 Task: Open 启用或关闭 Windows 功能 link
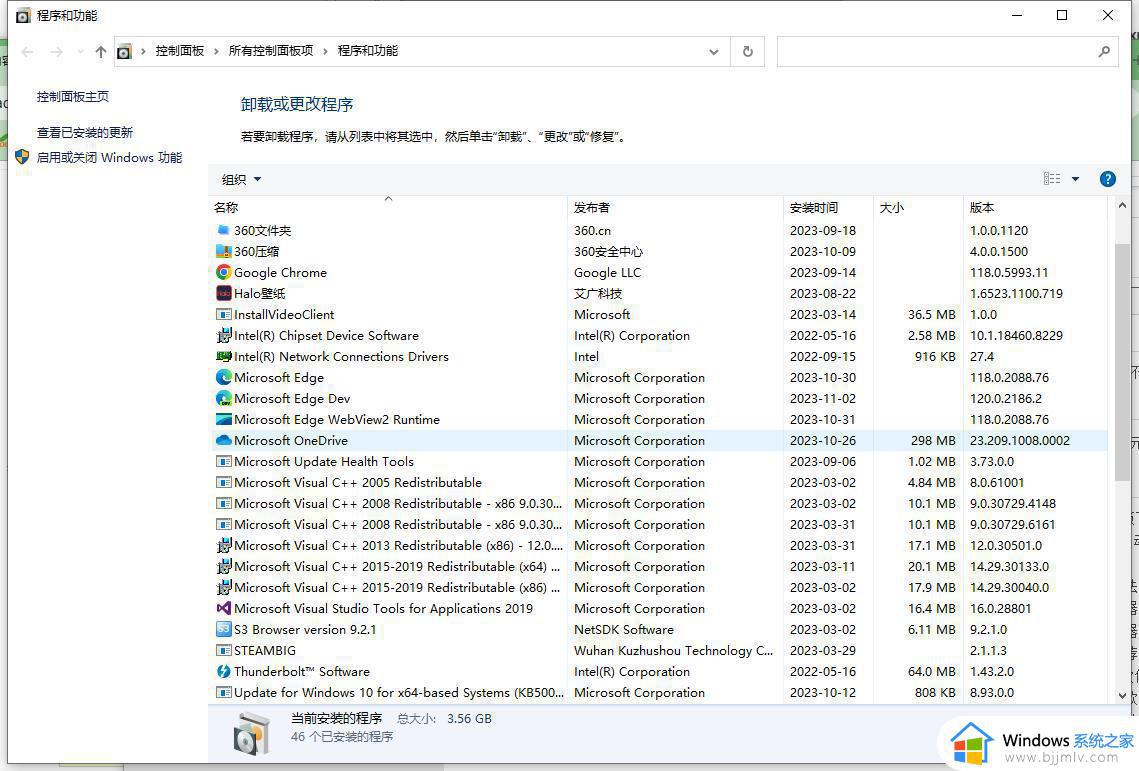coord(110,157)
